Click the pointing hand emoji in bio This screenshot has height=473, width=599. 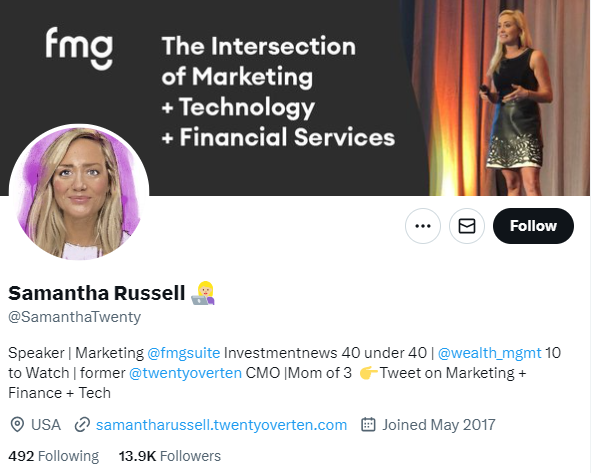tap(368, 373)
